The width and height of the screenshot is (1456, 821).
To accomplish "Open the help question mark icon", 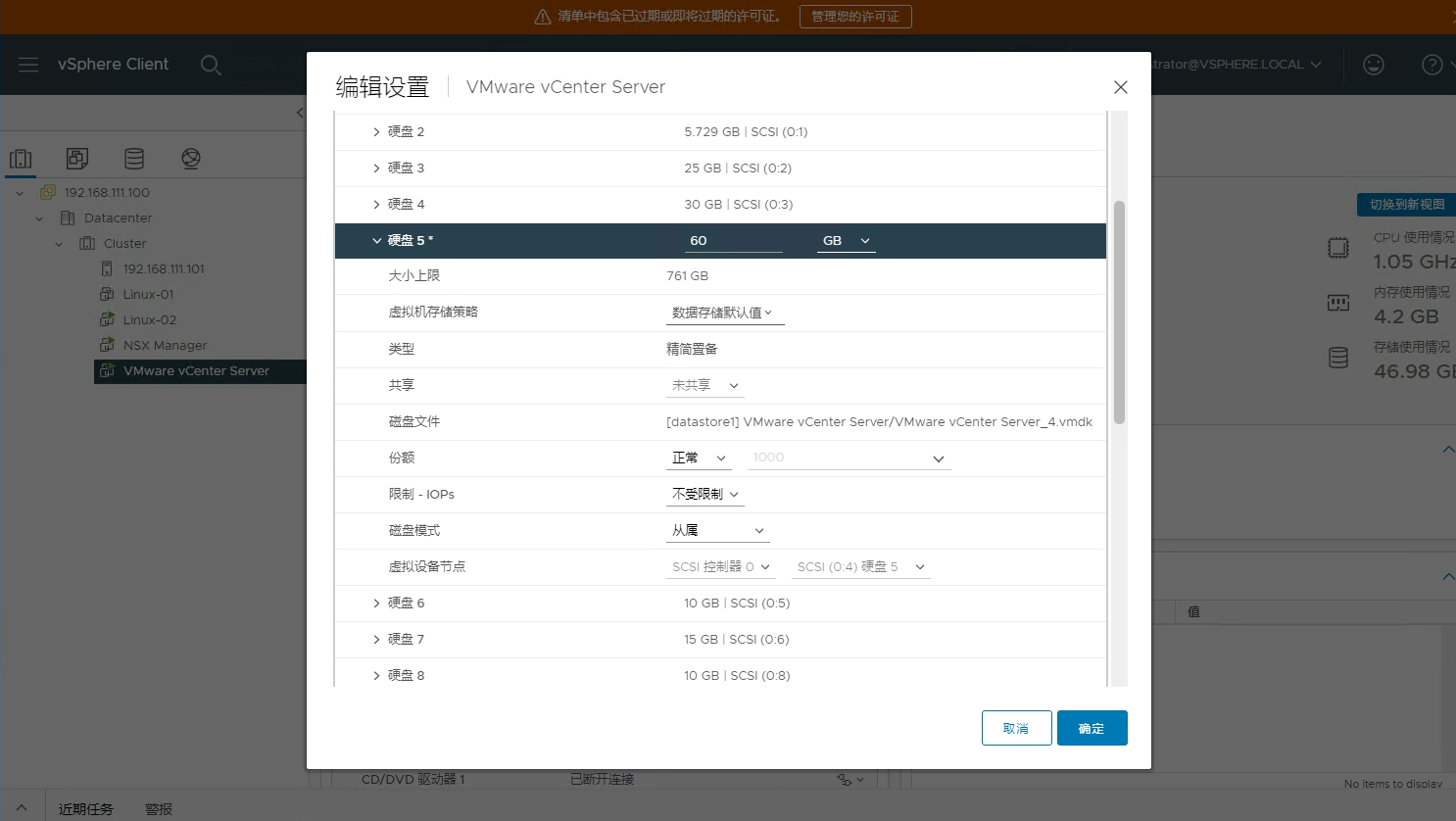I will pos(1432,65).
